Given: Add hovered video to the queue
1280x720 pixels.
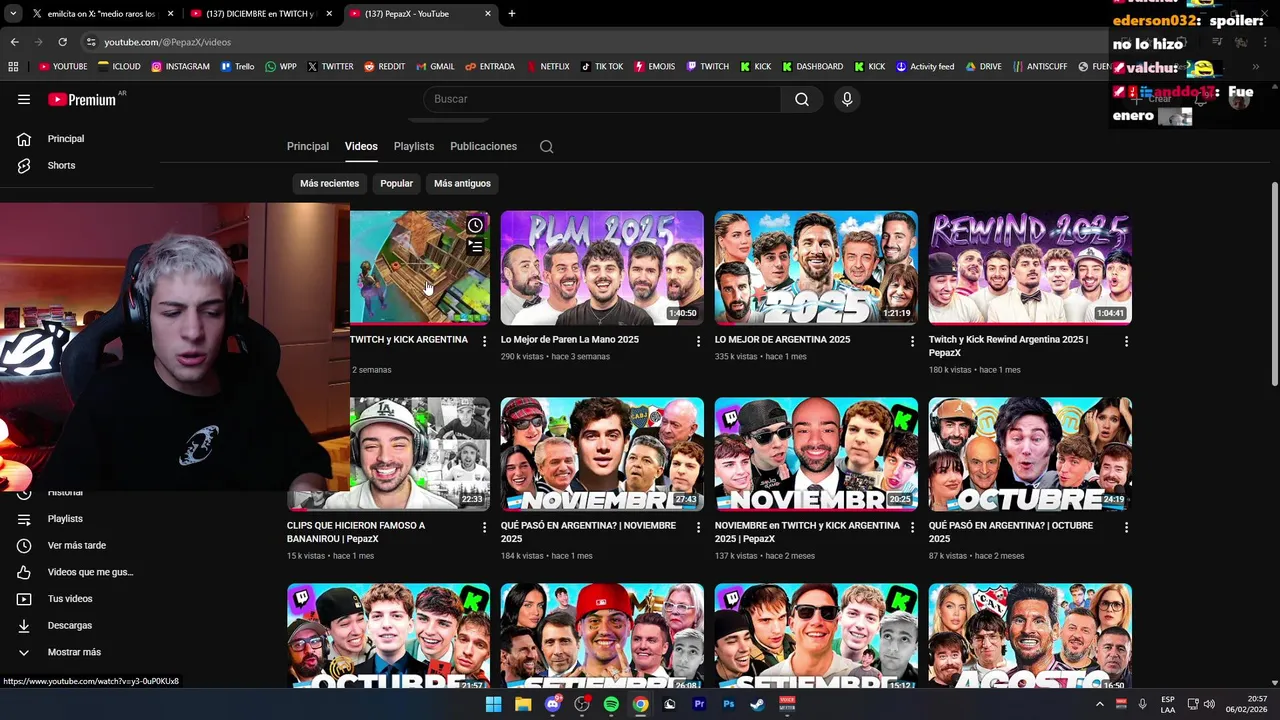Looking at the screenshot, I should 475,246.
